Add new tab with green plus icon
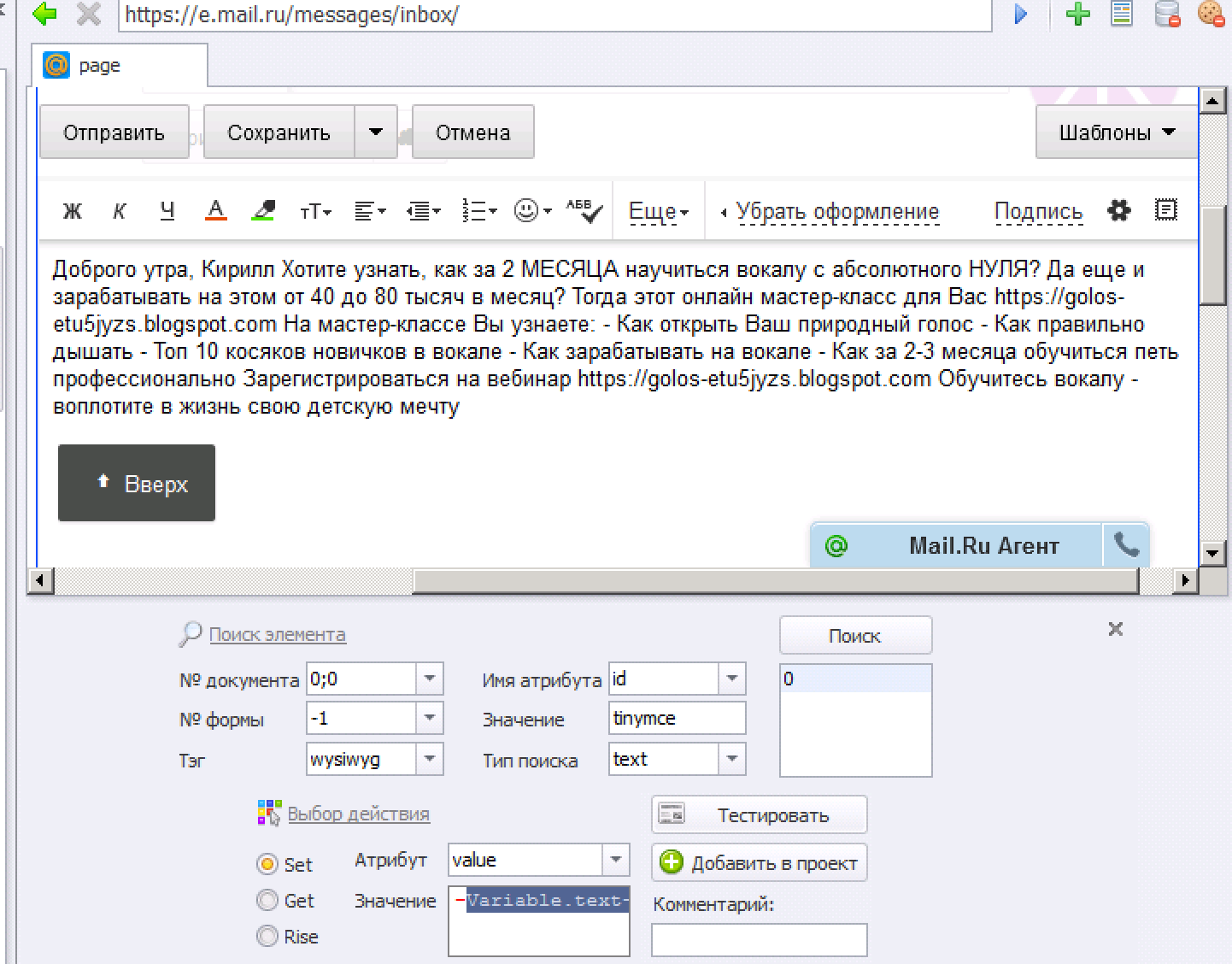Screen dimensions: 1232x964 [x=1078, y=14]
